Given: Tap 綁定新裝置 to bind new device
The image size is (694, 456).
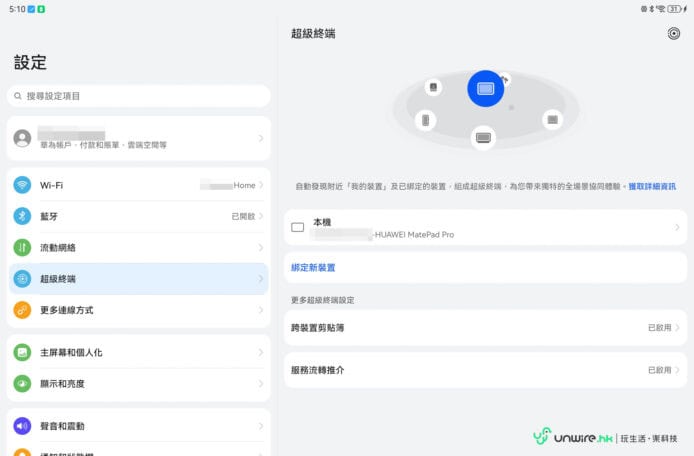Looking at the screenshot, I should (313, 268).
